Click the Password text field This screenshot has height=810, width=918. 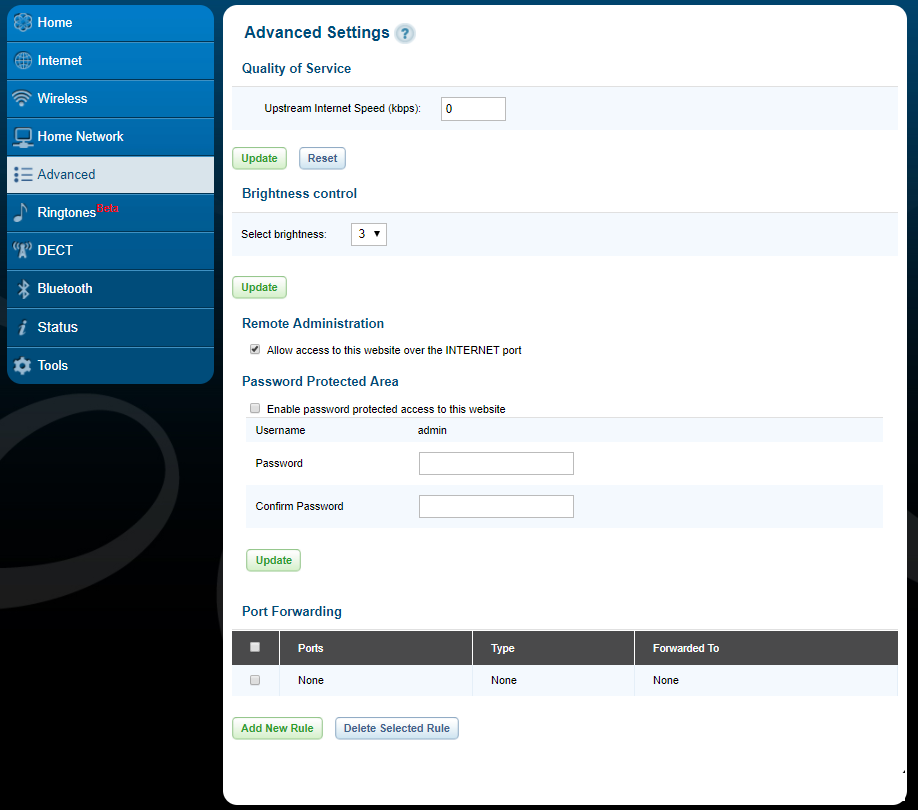[496, 463]
